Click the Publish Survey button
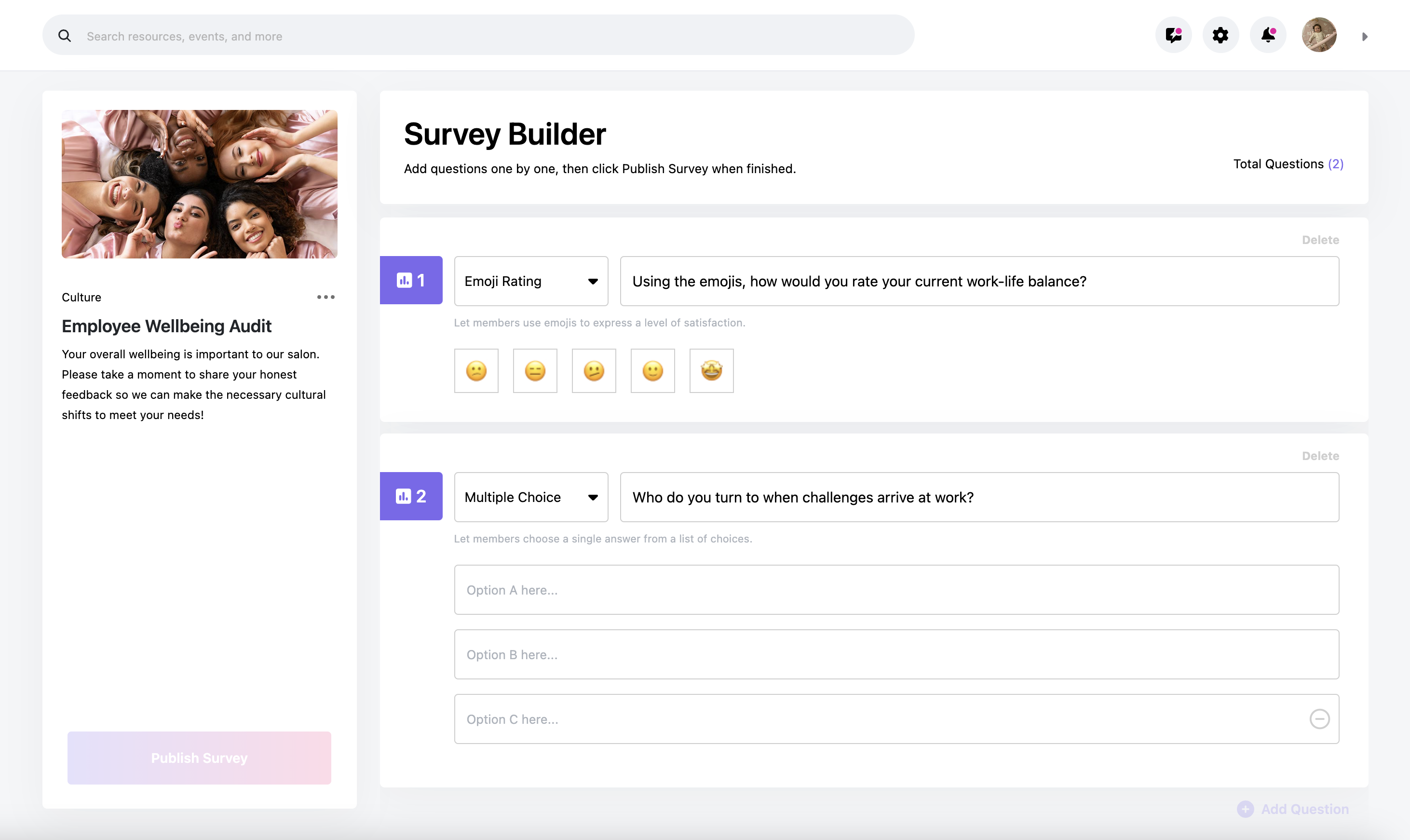The width and height of the screenshot is (1410, 840). click(199, 758)
